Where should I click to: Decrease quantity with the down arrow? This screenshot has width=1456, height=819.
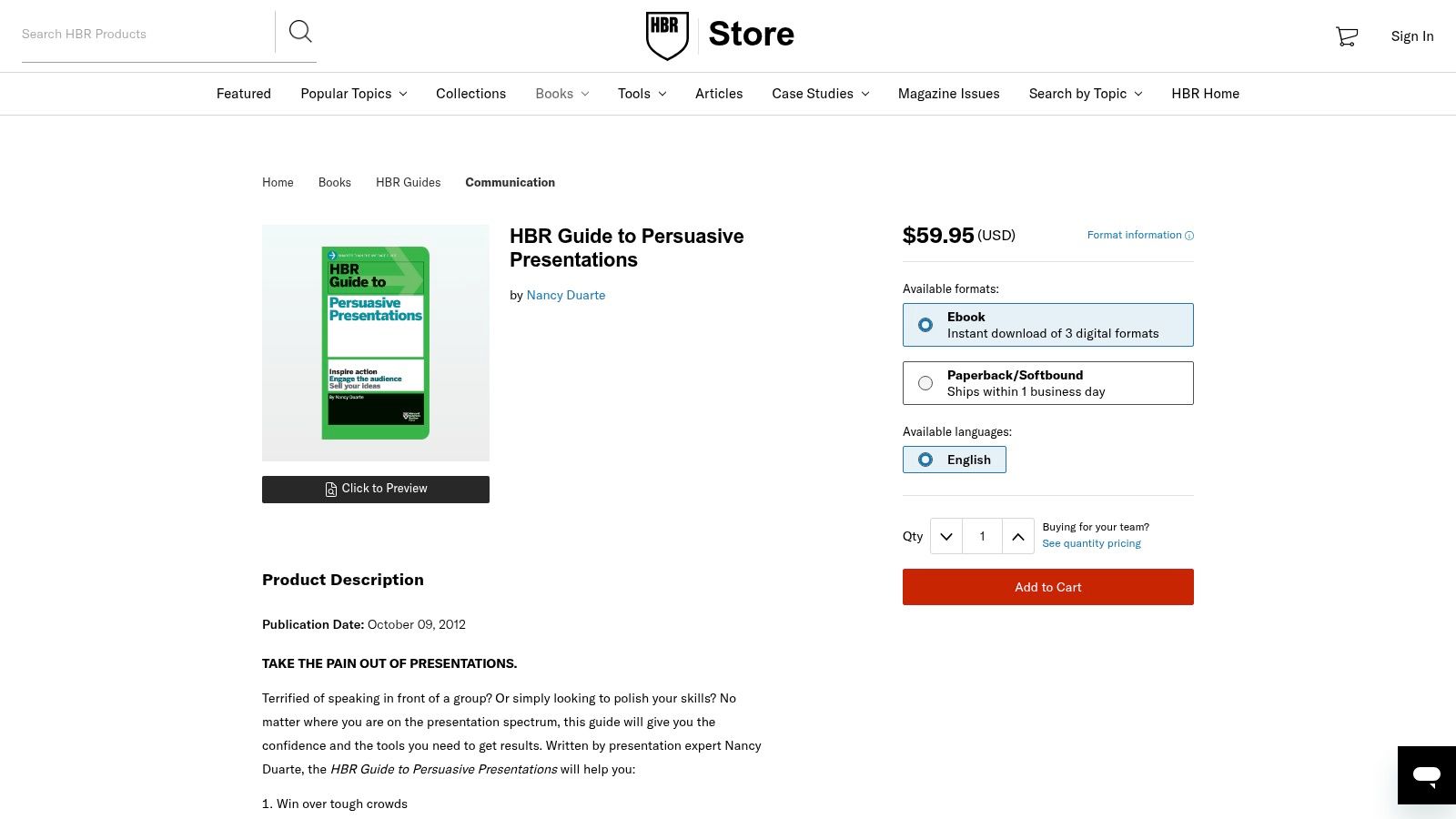945,536
